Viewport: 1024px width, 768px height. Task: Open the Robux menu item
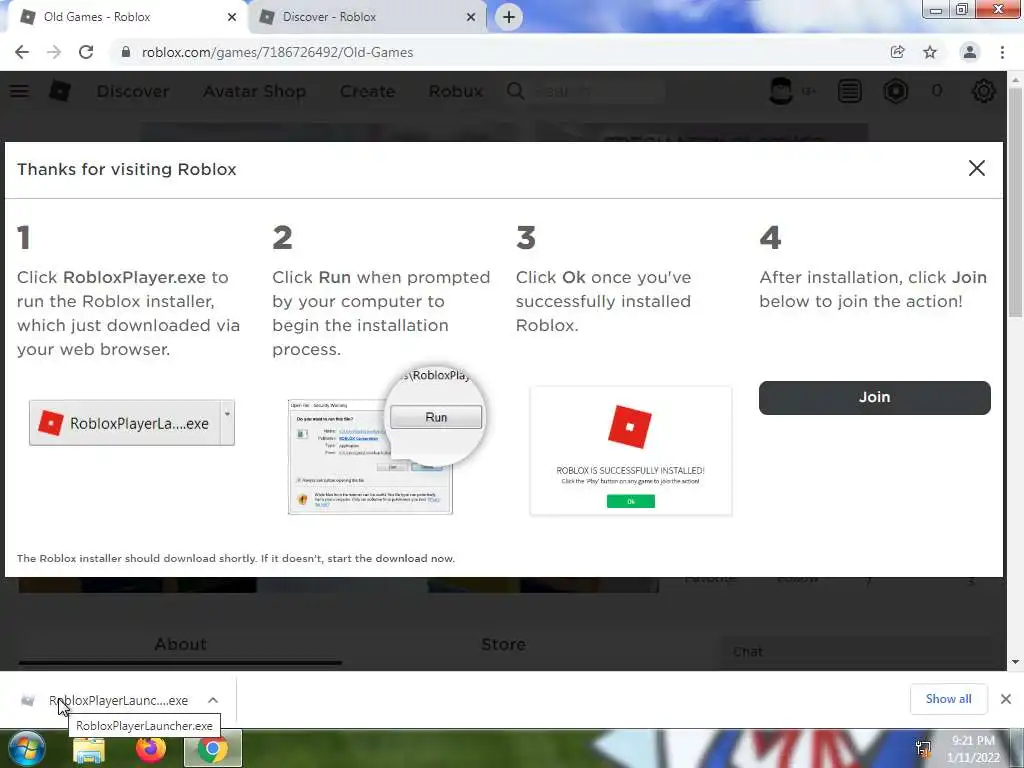pos(456,91)
